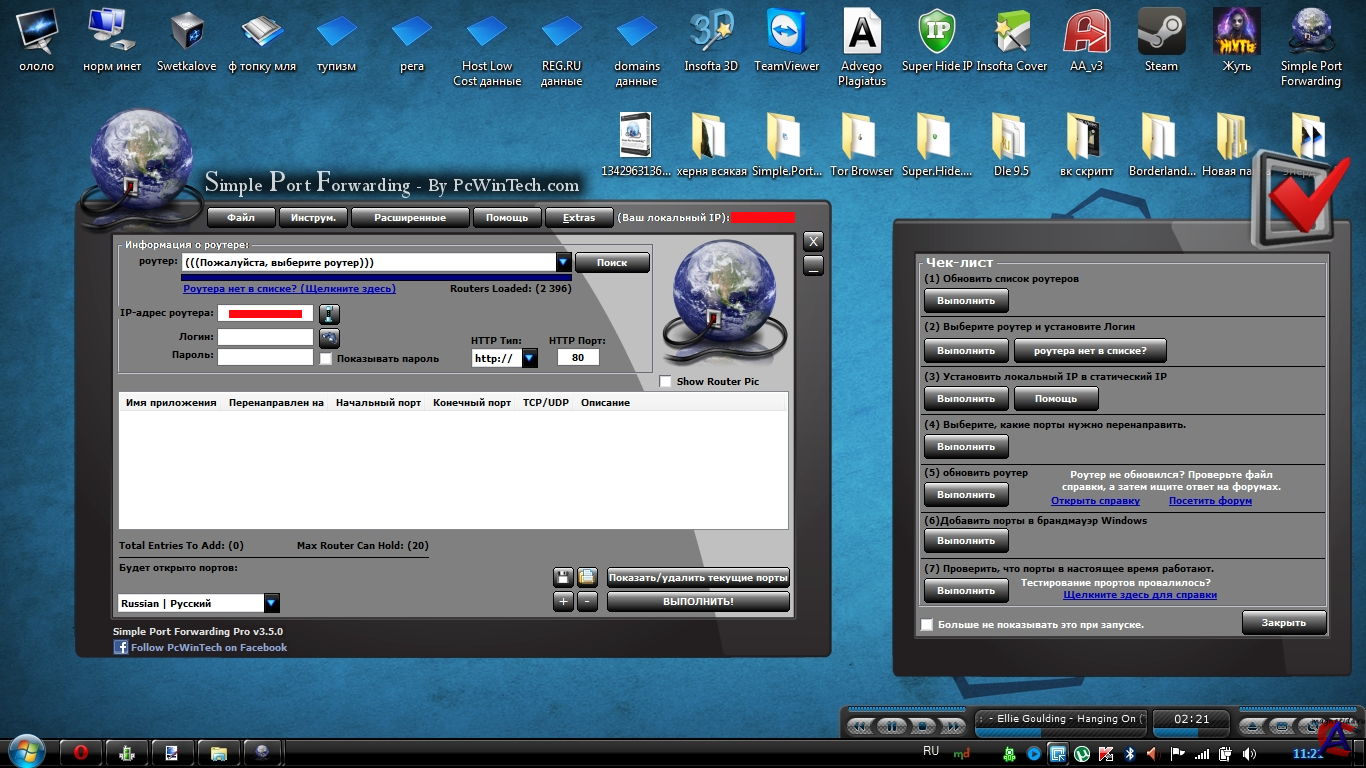
Task: Click the music player track progress bar
Action: point(1060,732)
